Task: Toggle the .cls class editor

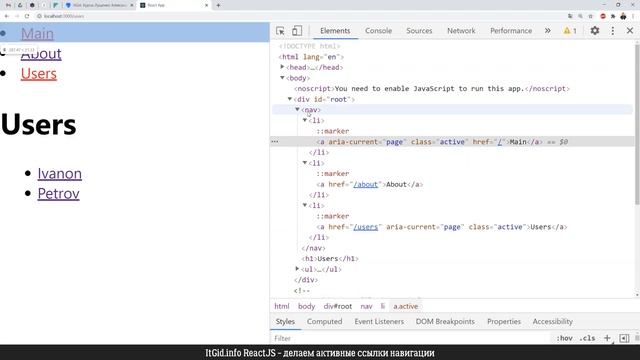Action: (587, 338)
